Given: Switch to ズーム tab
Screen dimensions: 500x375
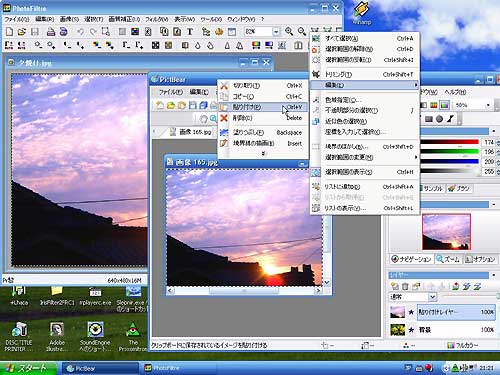Looking at the screenshot, I should click(448, 259).
